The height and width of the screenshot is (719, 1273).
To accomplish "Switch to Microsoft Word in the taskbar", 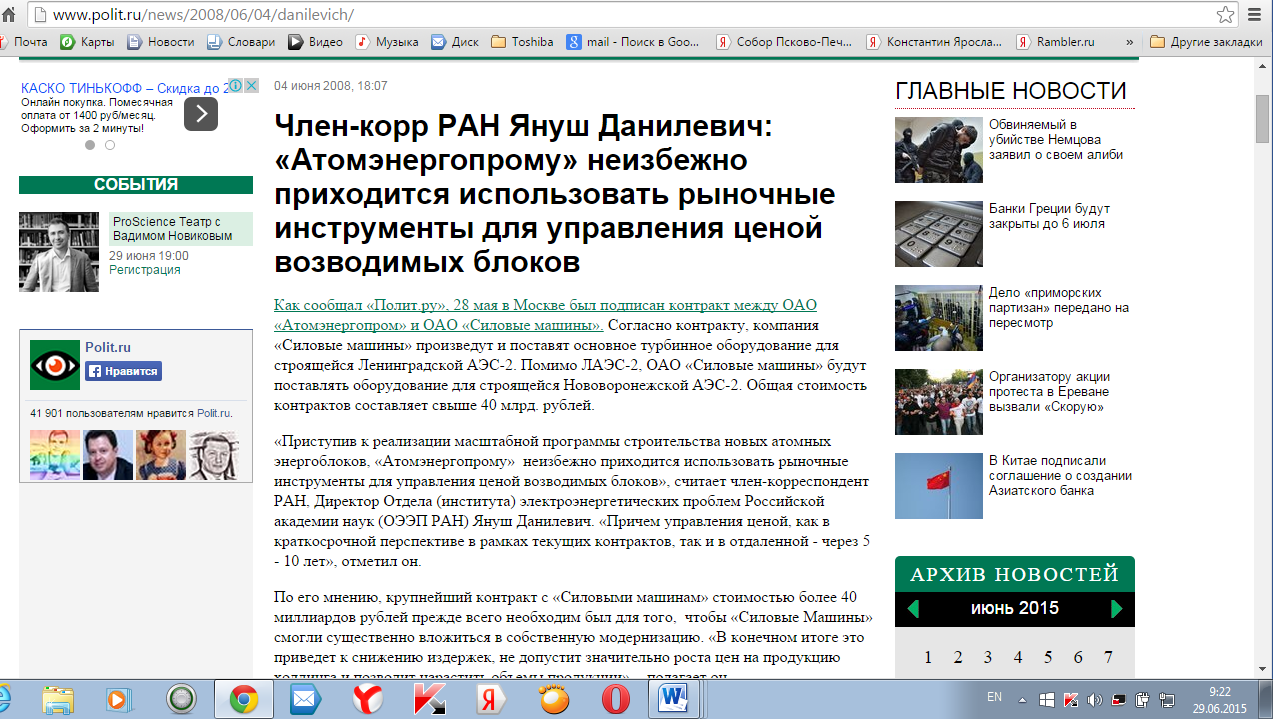I will coord(674,699).
